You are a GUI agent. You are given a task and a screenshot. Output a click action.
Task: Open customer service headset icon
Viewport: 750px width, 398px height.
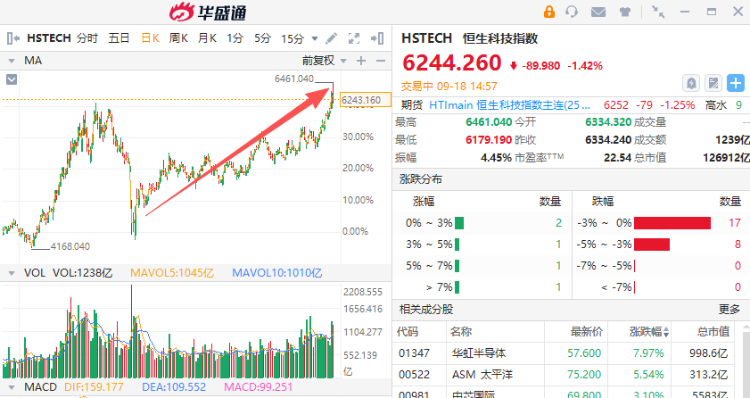click(572, 11)
